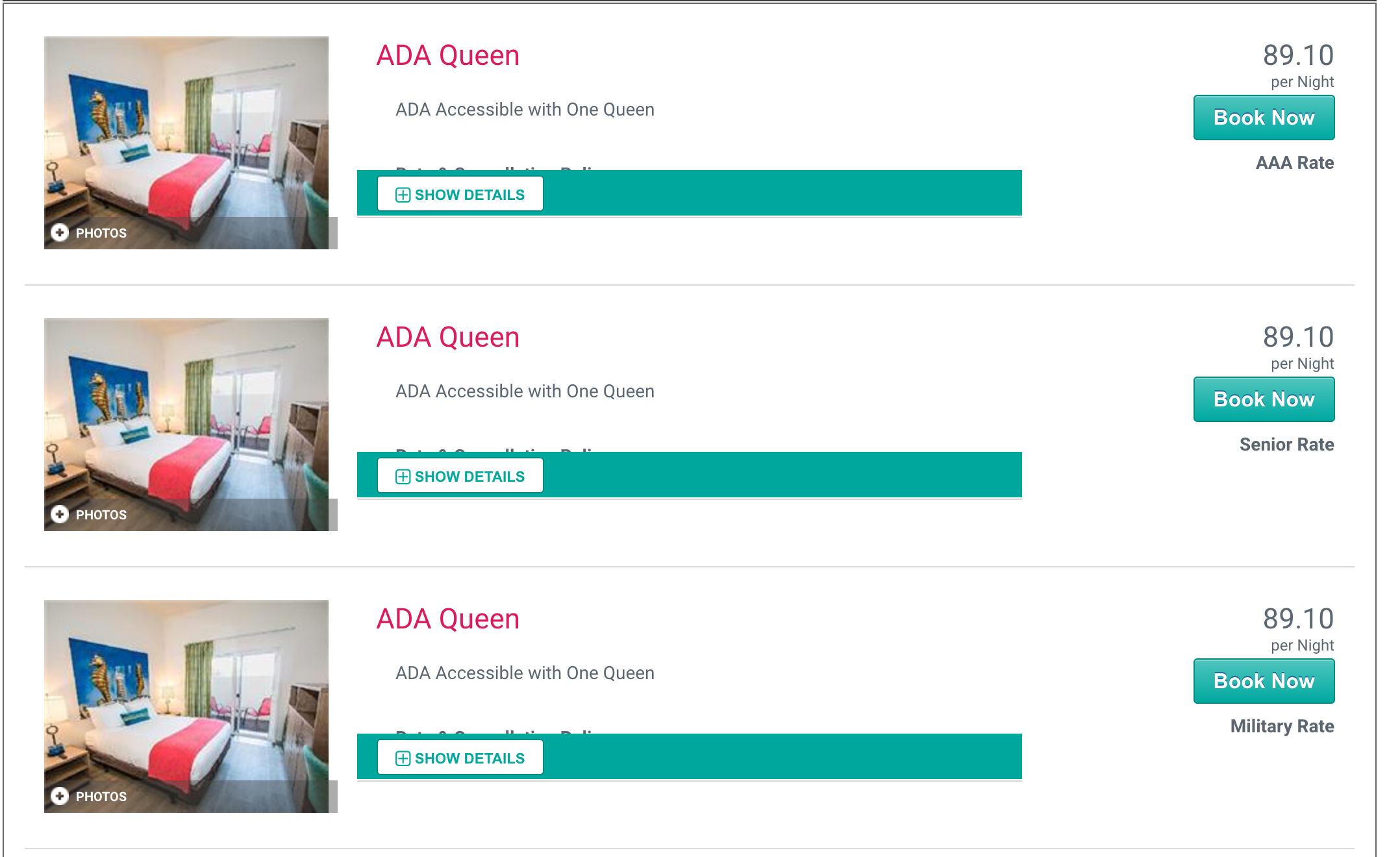Viewport: 1400px width, 857px height.
Task: Click the ADA Queen title for Military Rate
Action: click(448, 619)
